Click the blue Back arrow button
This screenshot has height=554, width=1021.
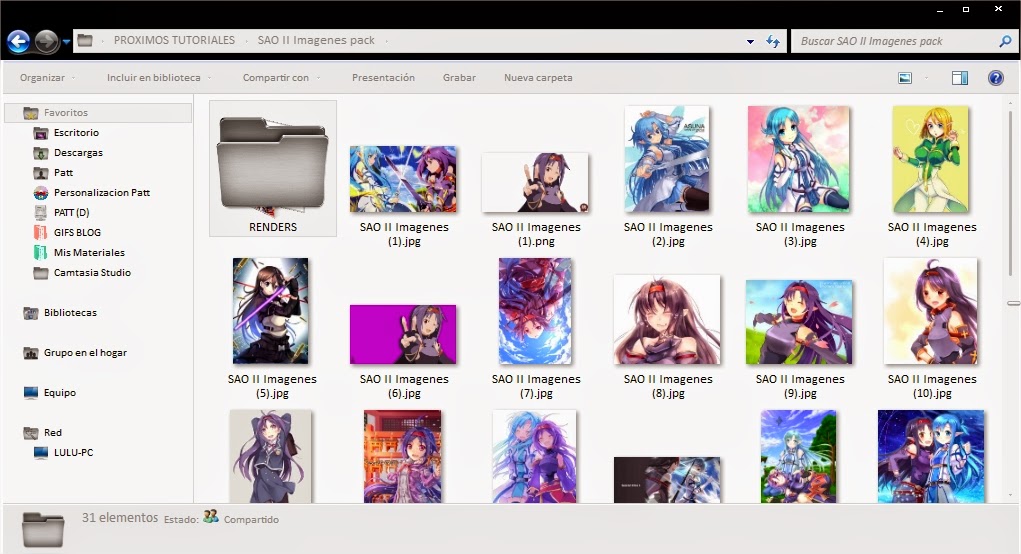[x=19, y=42]
